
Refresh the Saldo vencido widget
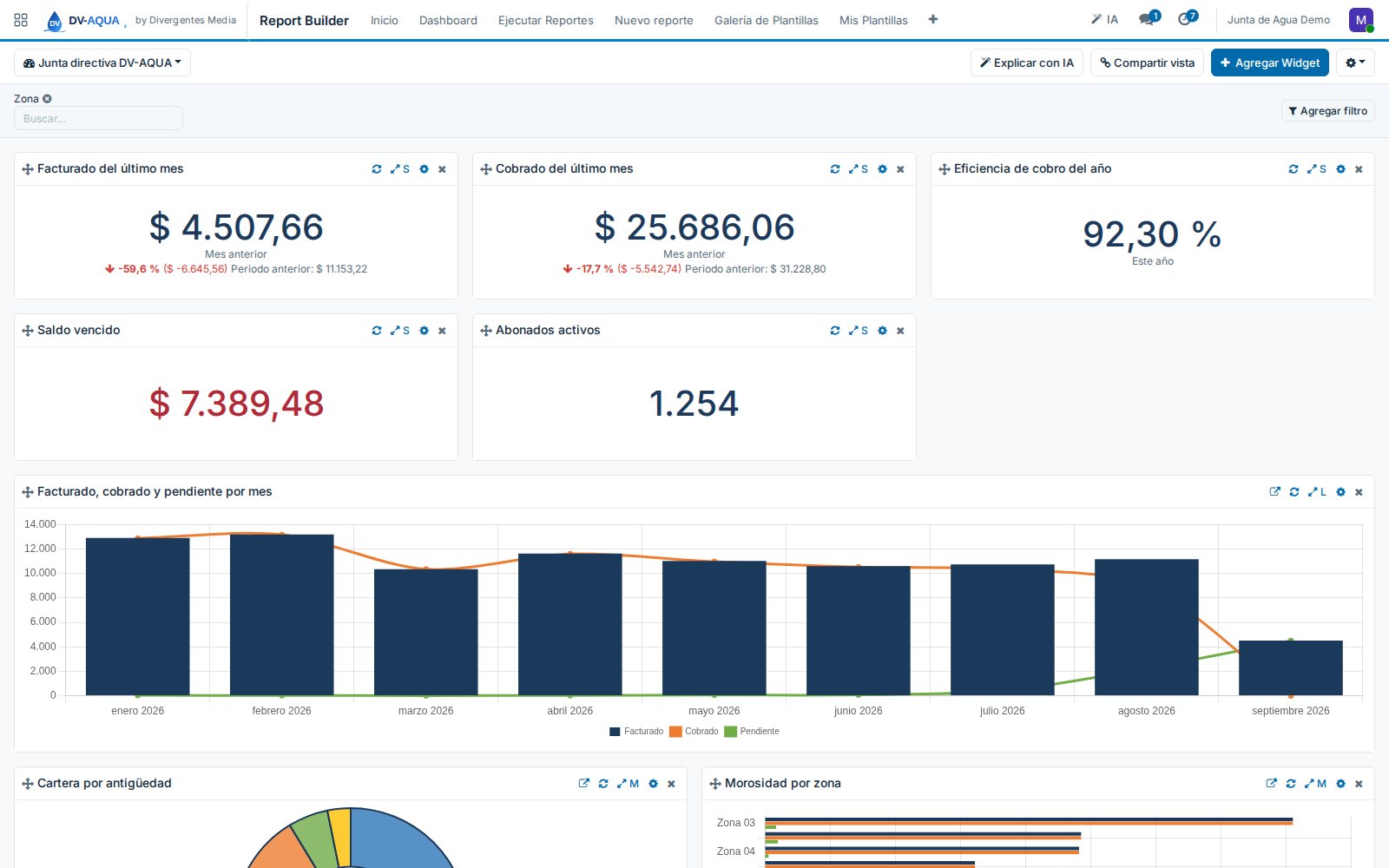tap(377, 331)
